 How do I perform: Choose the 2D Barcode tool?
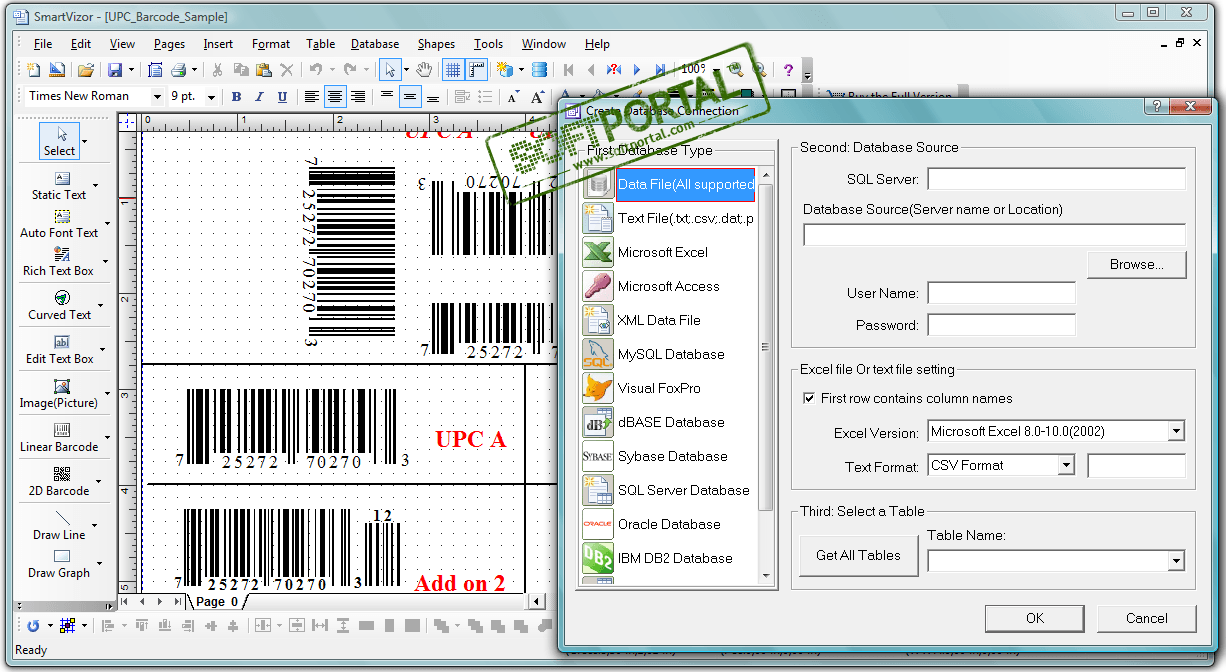tap(59, 482)
